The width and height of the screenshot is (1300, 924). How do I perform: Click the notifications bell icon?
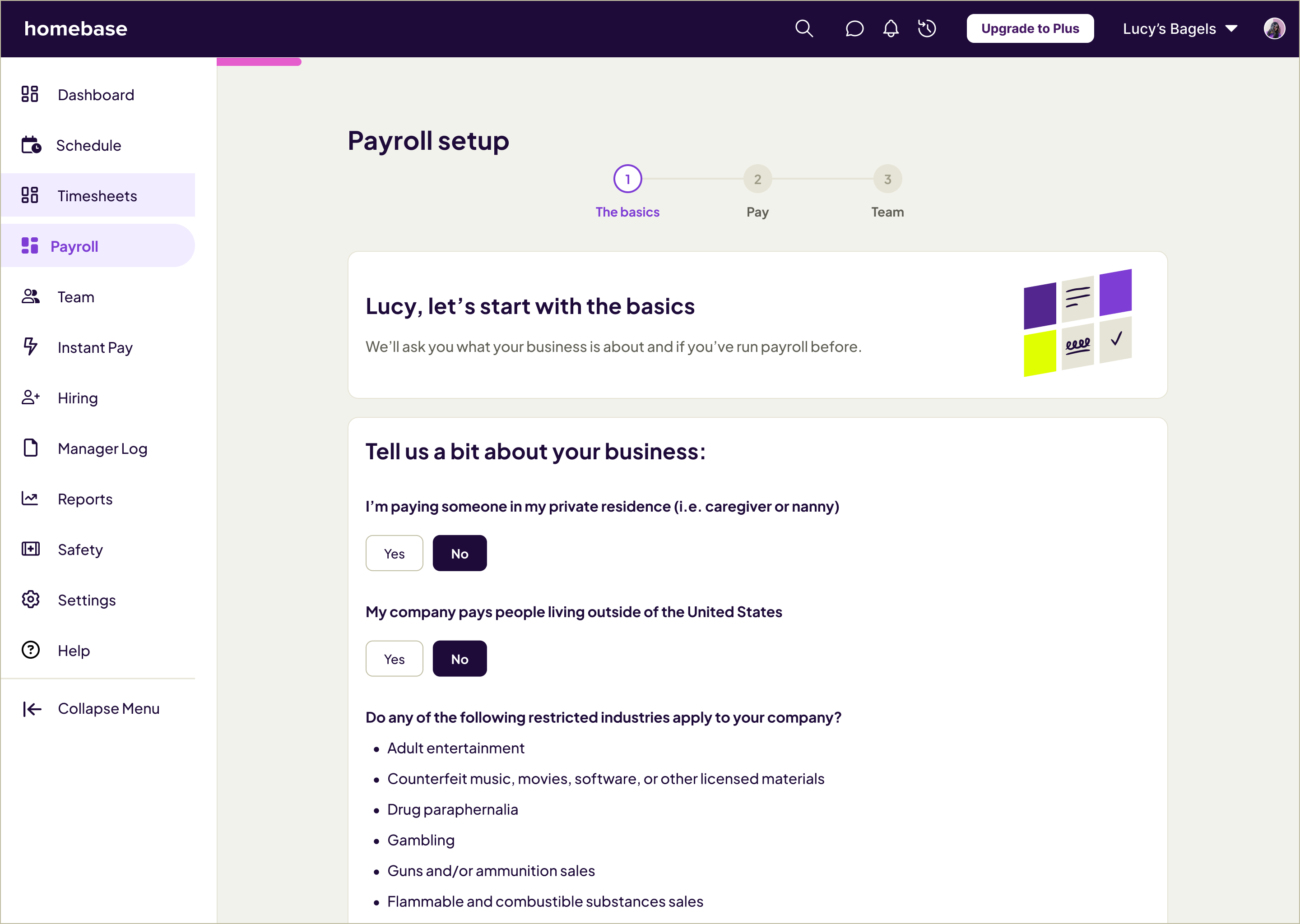(890, 28)
